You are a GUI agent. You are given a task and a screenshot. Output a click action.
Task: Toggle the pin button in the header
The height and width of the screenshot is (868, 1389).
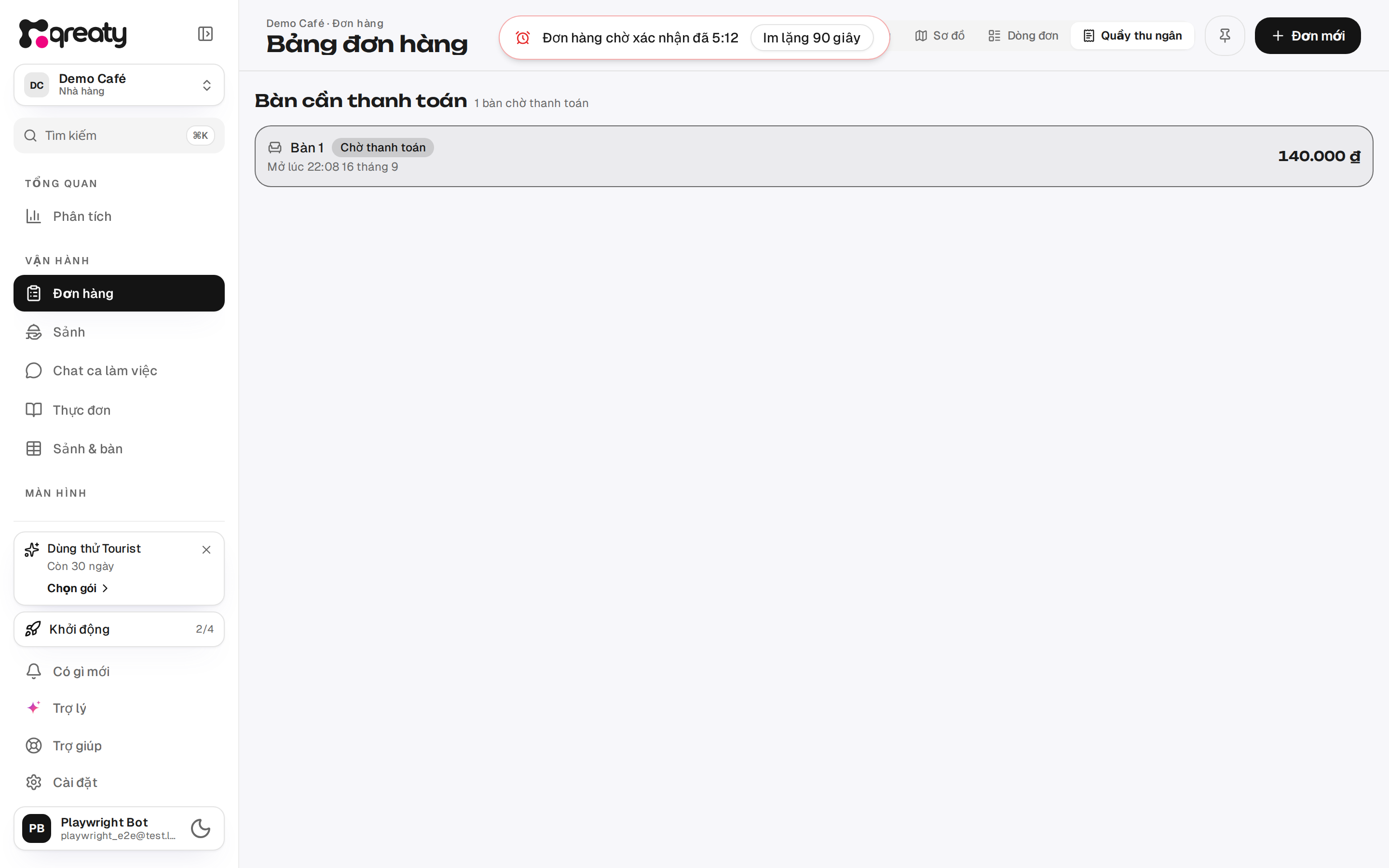[x=1225, y=36]
